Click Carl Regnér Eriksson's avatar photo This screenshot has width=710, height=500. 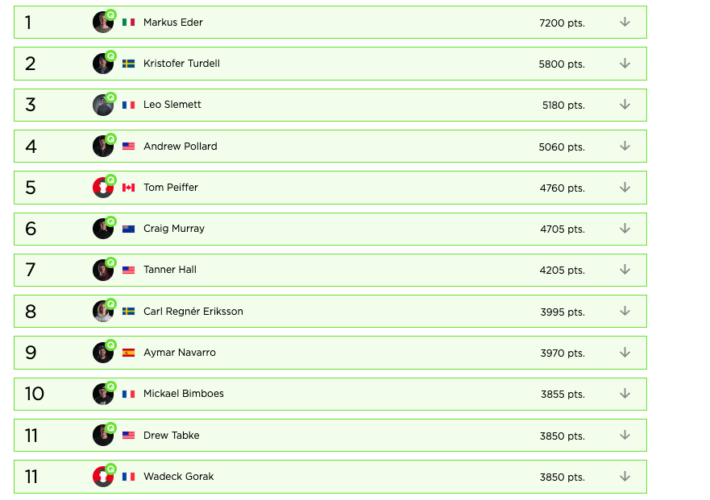(x=102, y=312)
